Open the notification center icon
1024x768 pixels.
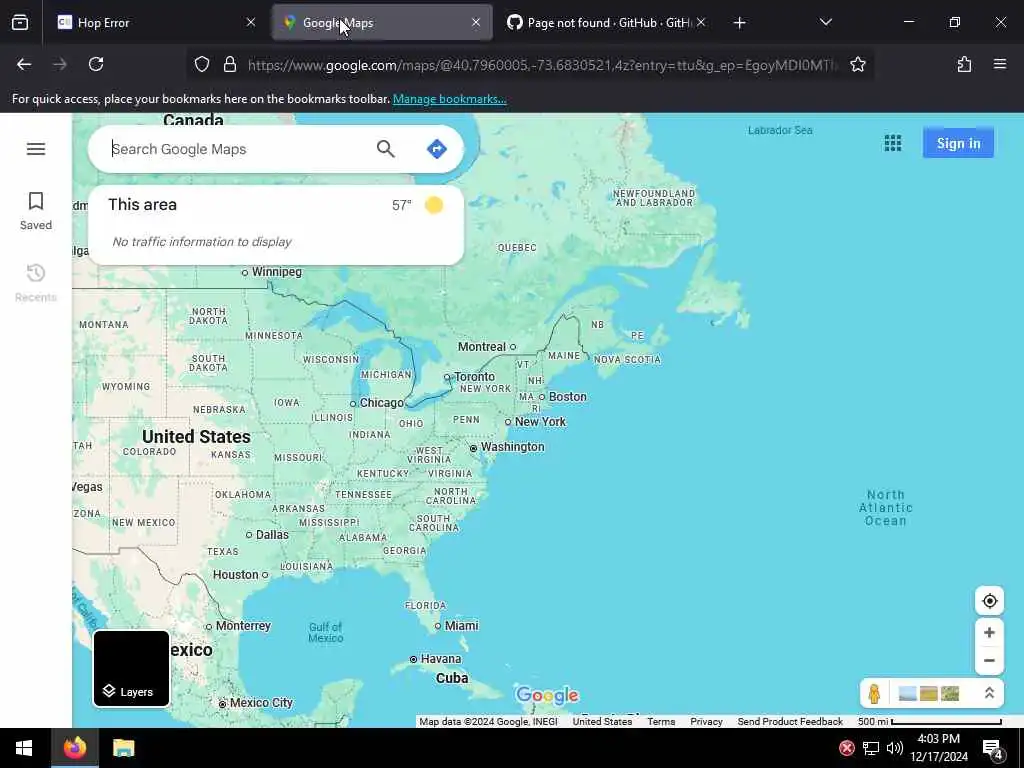click(992, 748)
